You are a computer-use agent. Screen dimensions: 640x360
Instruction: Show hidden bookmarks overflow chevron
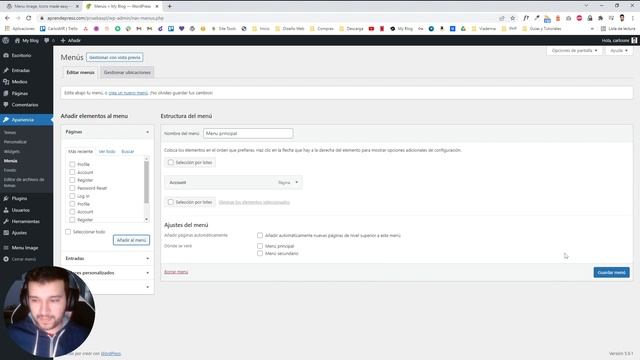tap(592, 29)
